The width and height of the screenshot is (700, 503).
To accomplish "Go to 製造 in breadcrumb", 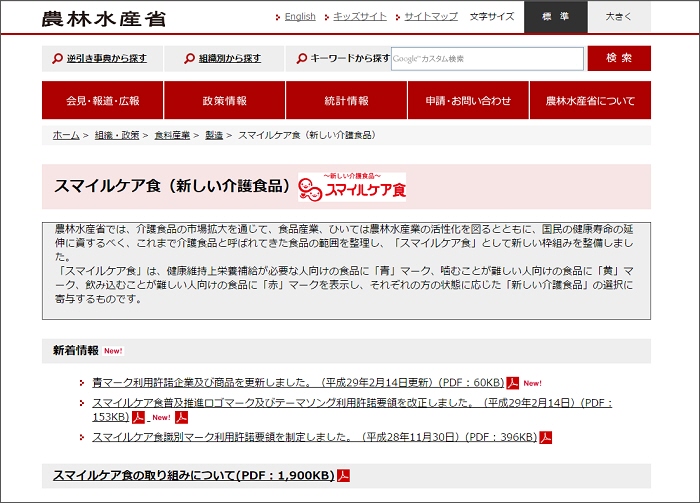I will pyautogui.click(x=214, y=135).
